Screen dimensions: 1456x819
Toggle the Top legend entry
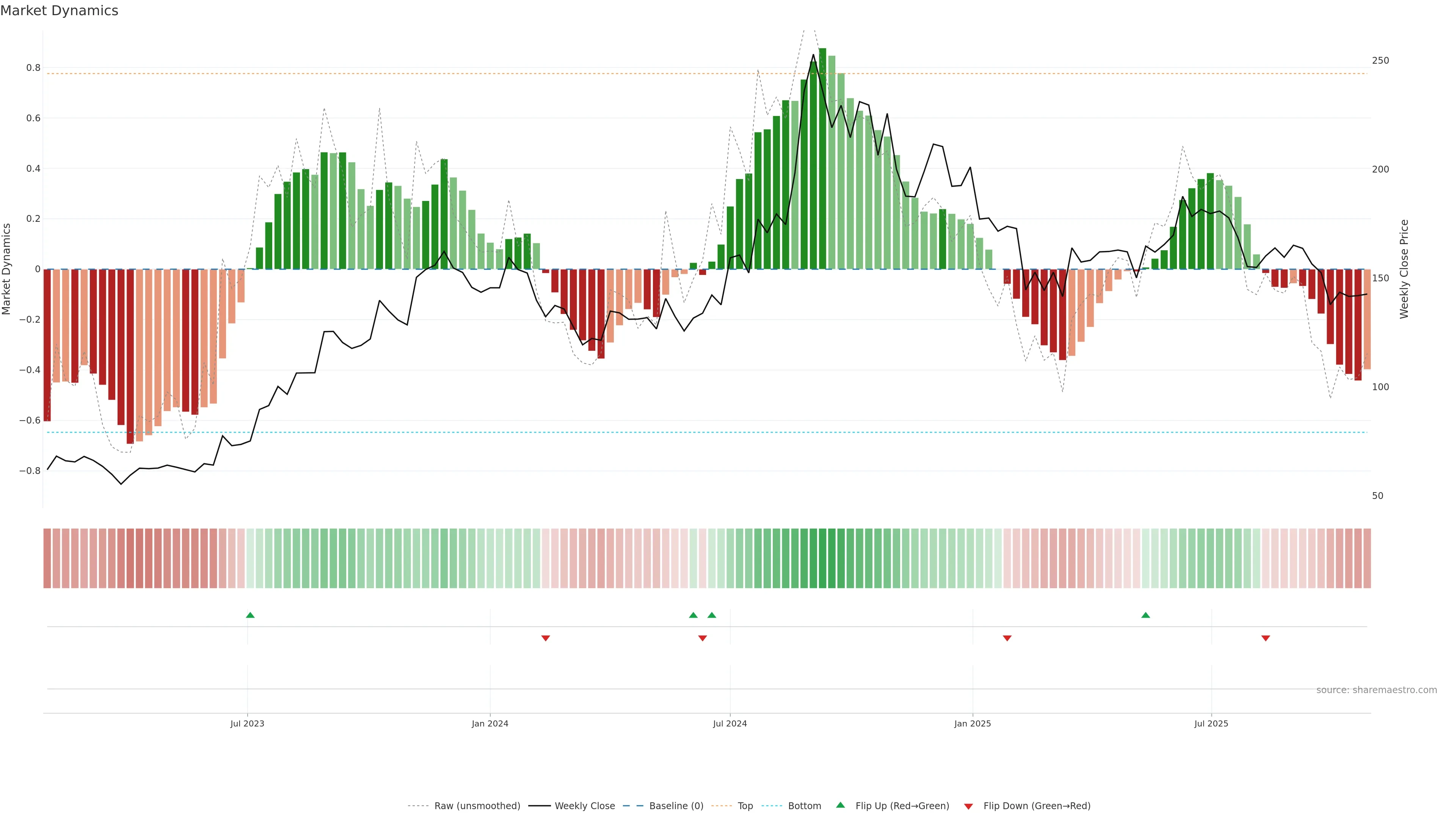[x=745, y=806]
